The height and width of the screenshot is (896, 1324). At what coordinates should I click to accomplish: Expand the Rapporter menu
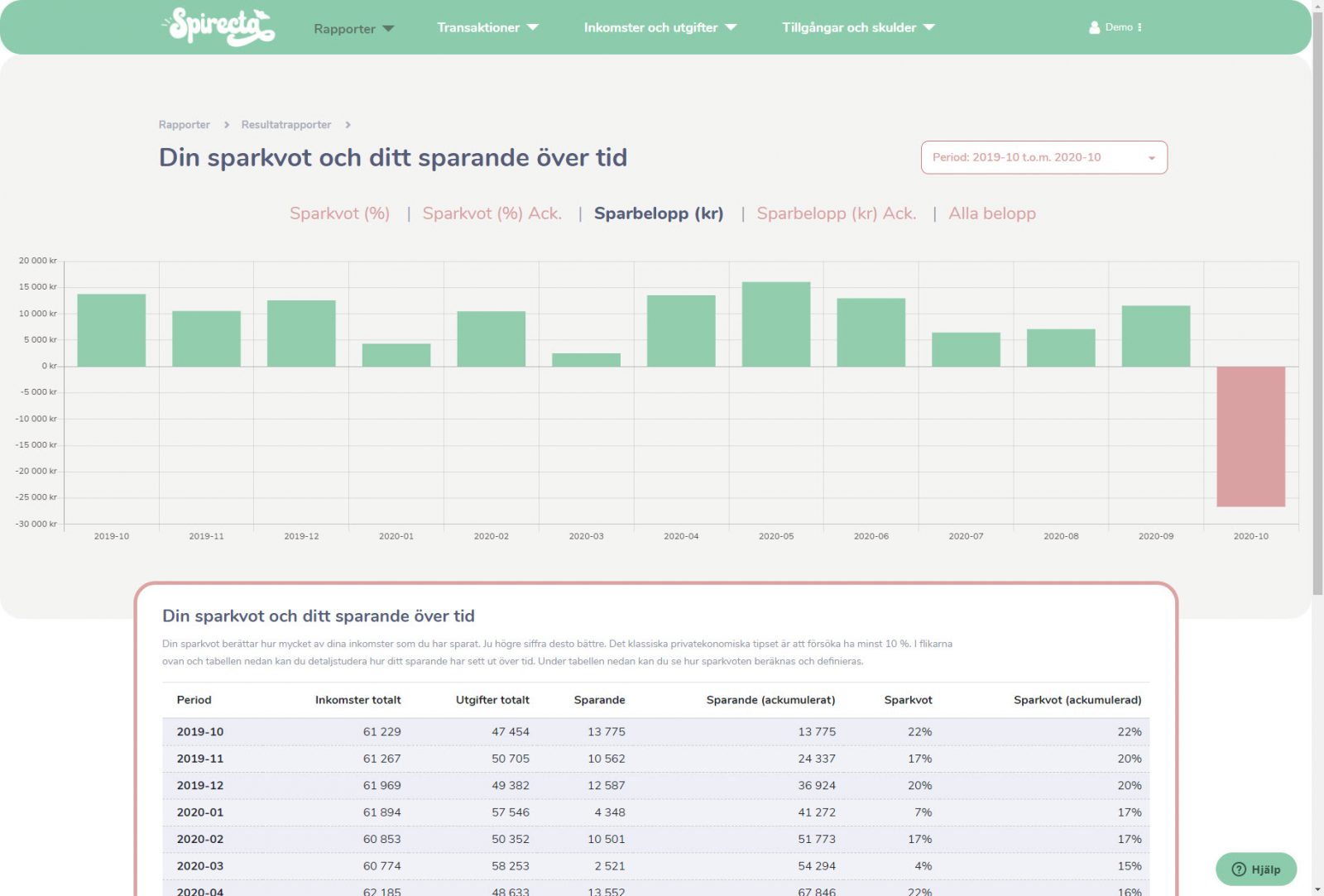(353, 29)
